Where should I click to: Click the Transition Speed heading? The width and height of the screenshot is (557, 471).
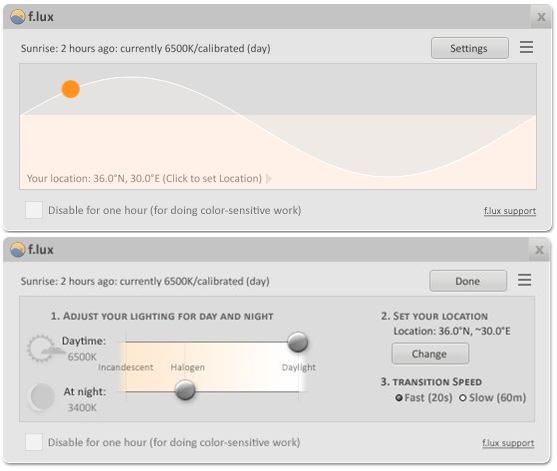(431, 382)
